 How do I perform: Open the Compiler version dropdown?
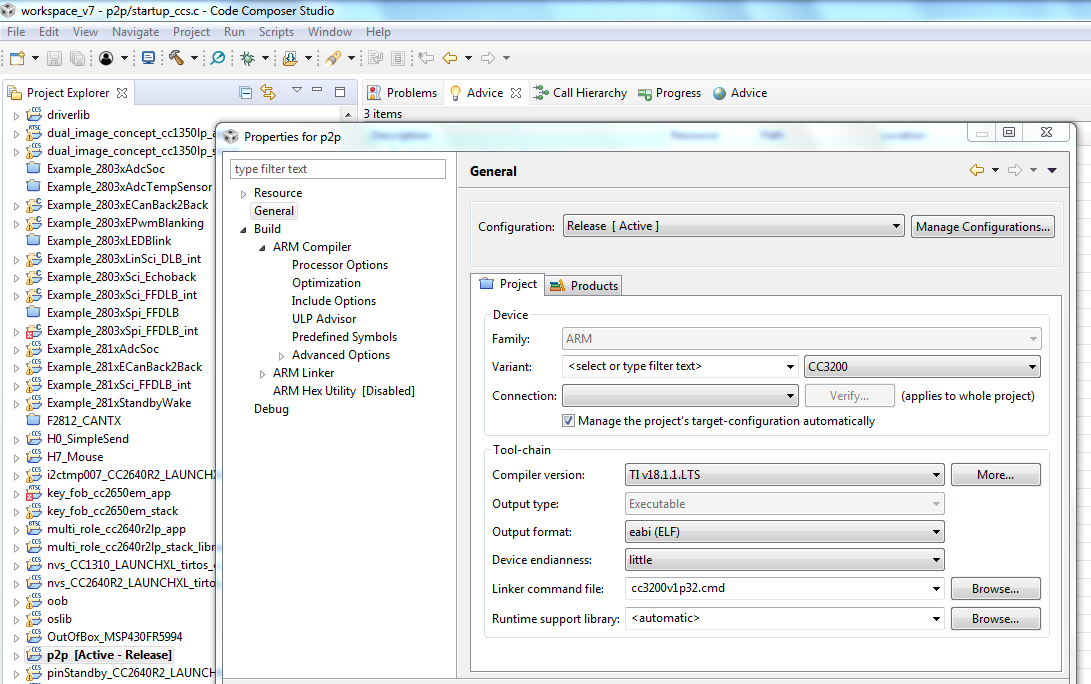click(x=785, y=475)
